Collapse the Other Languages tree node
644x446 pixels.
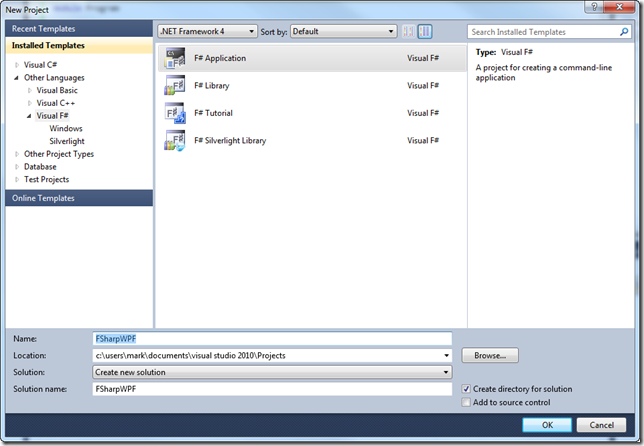point(17,78)
